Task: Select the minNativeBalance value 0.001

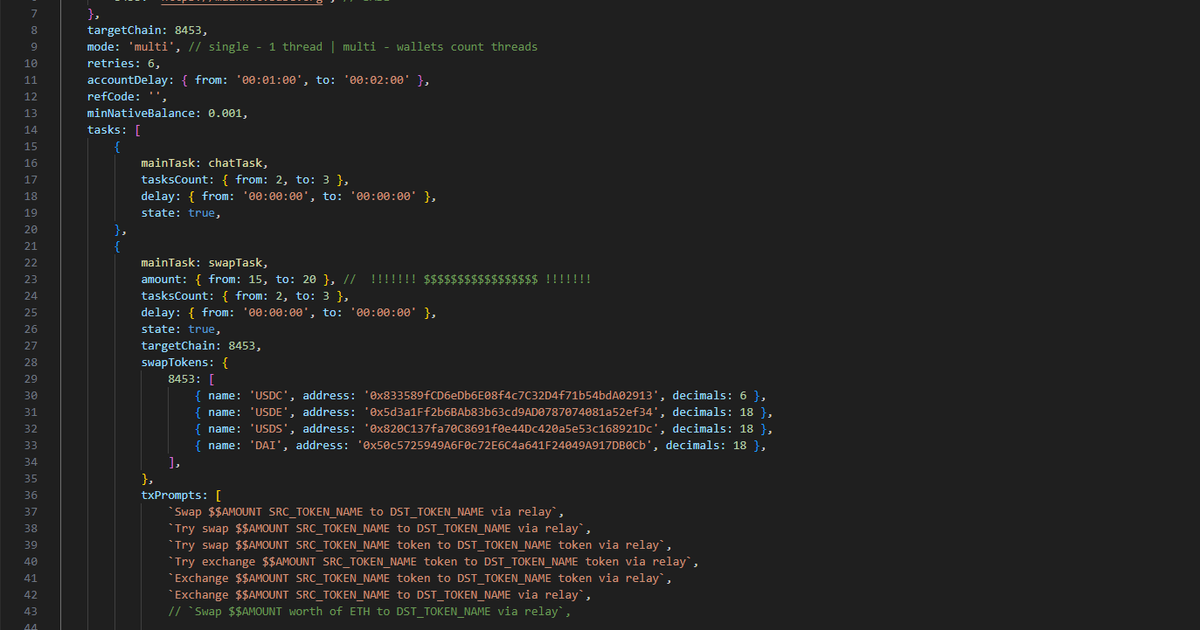Action: pyautogui.click(x=225, y=113)
